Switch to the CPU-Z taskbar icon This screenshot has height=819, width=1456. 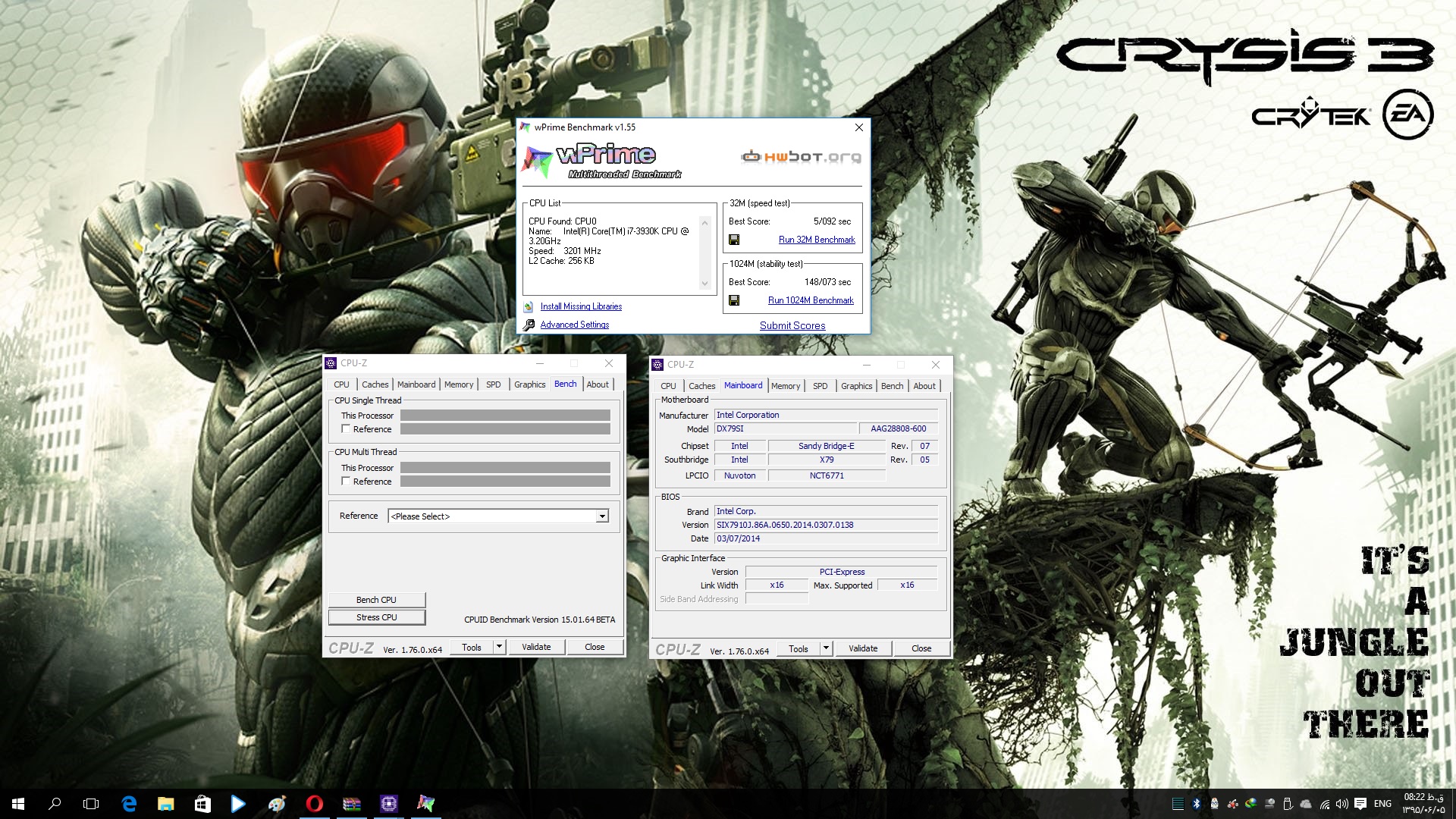coord(389,804)
